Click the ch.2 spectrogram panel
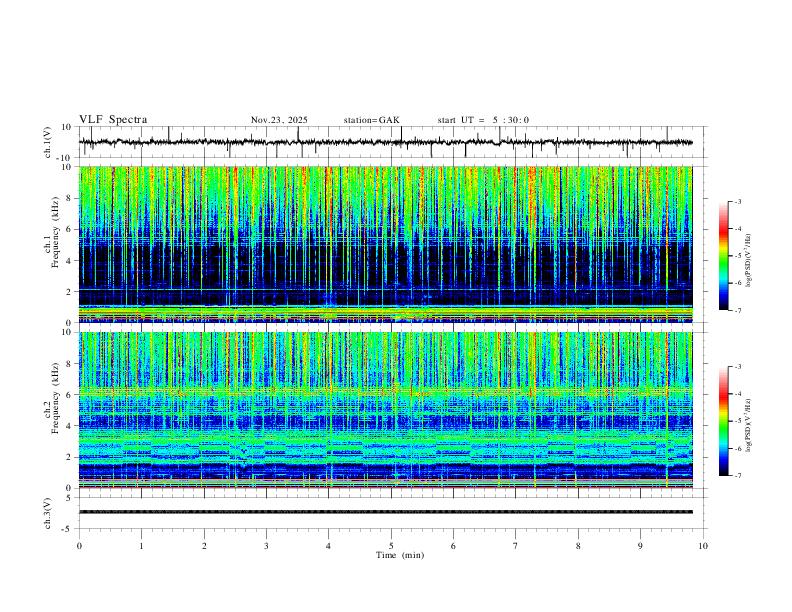 tap(386, 410)
